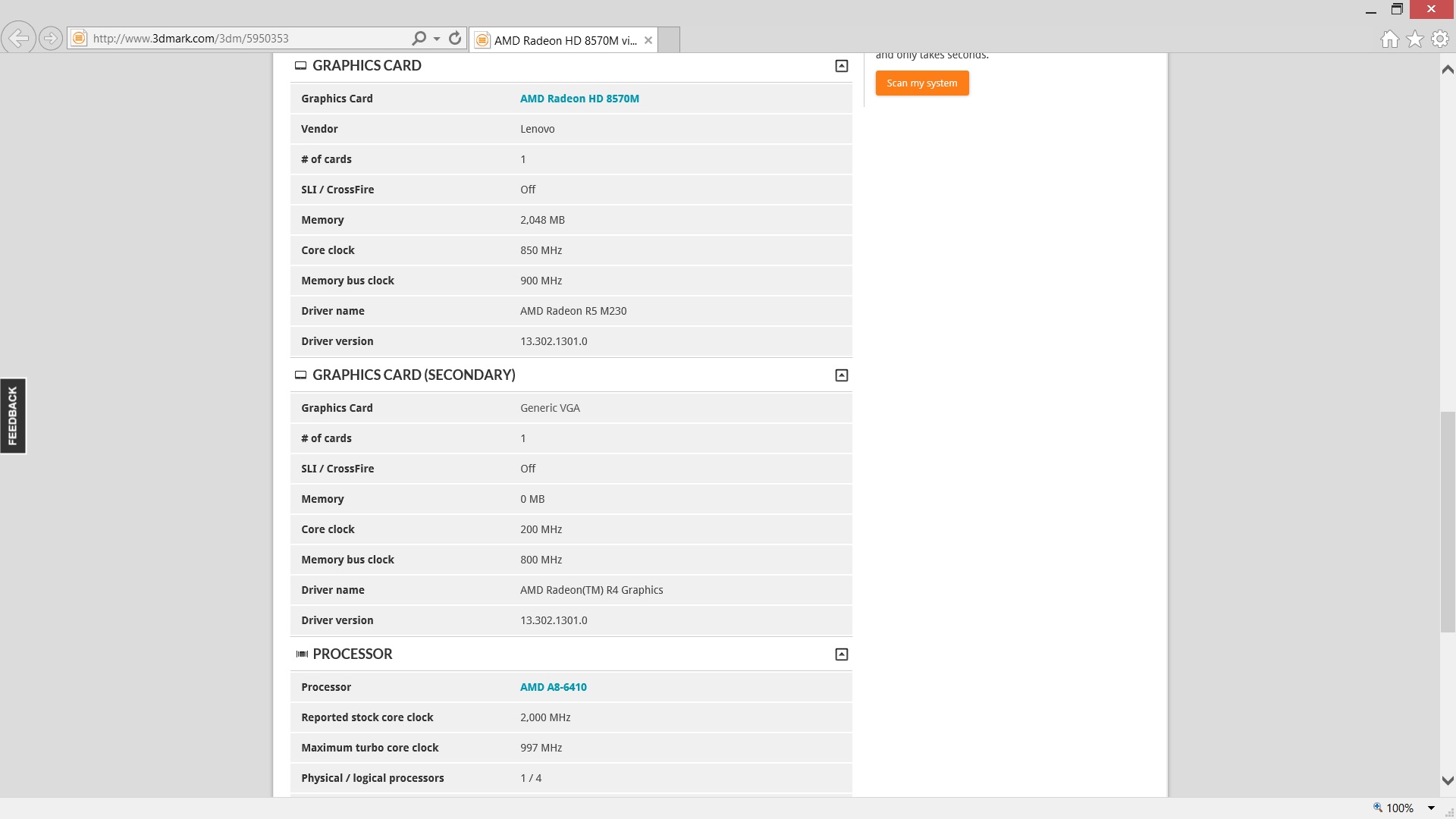
Task: Collapse the GRAPHICS CARD (SECONDARY) section
Action: [x=842, y=375]
